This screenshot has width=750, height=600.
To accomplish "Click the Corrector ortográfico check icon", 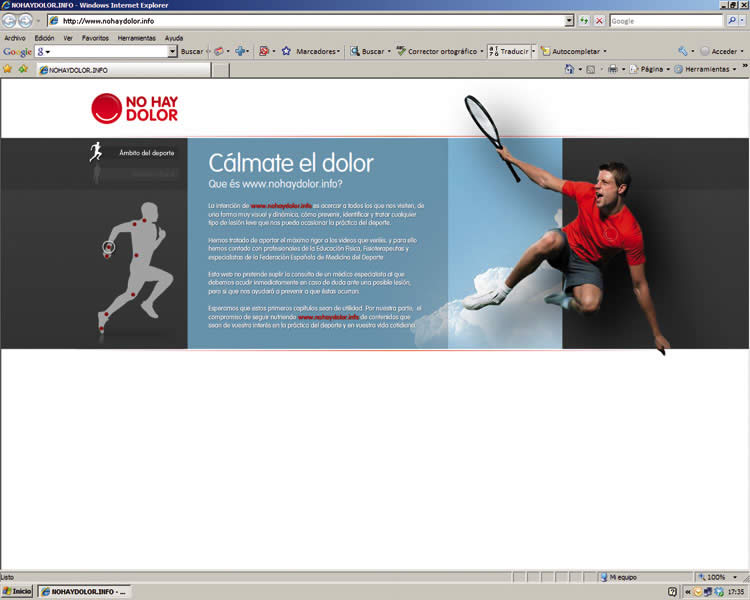I will tap(401, 51).
